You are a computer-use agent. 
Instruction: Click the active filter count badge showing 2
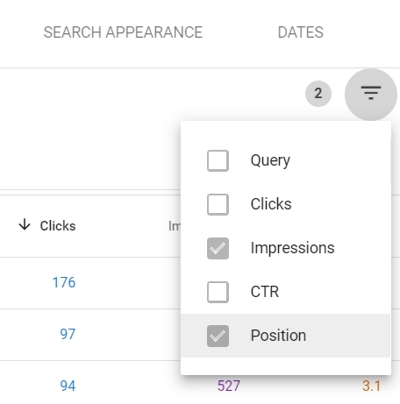(x=318, y=94)
